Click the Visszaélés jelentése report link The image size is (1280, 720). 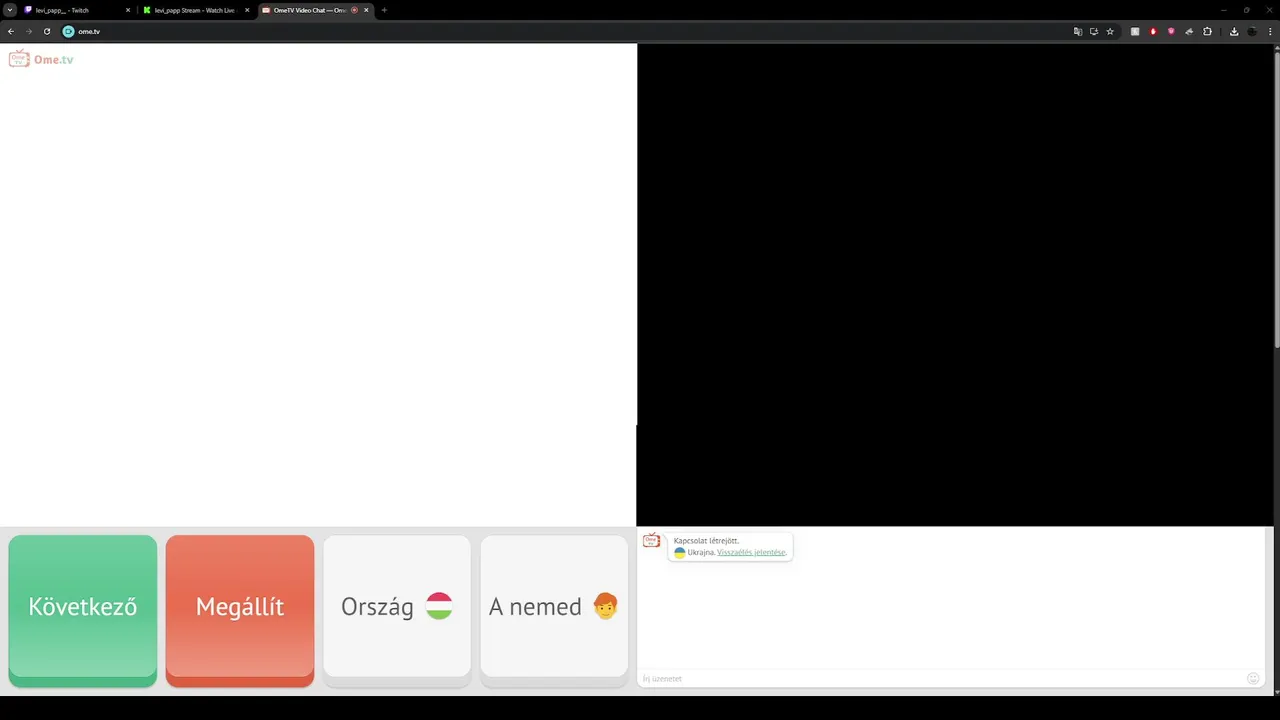tap(751, 552)
